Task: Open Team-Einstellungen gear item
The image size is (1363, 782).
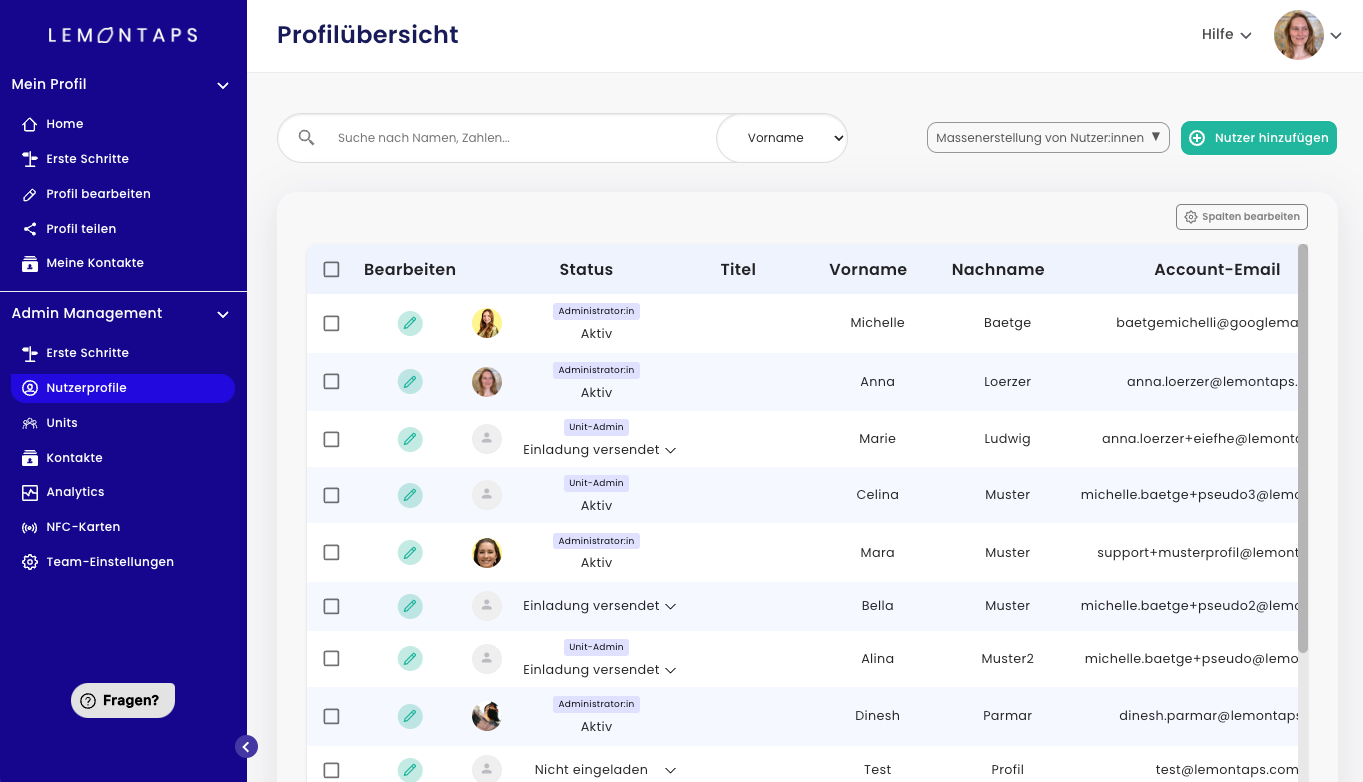Action: tap(109, 562)
